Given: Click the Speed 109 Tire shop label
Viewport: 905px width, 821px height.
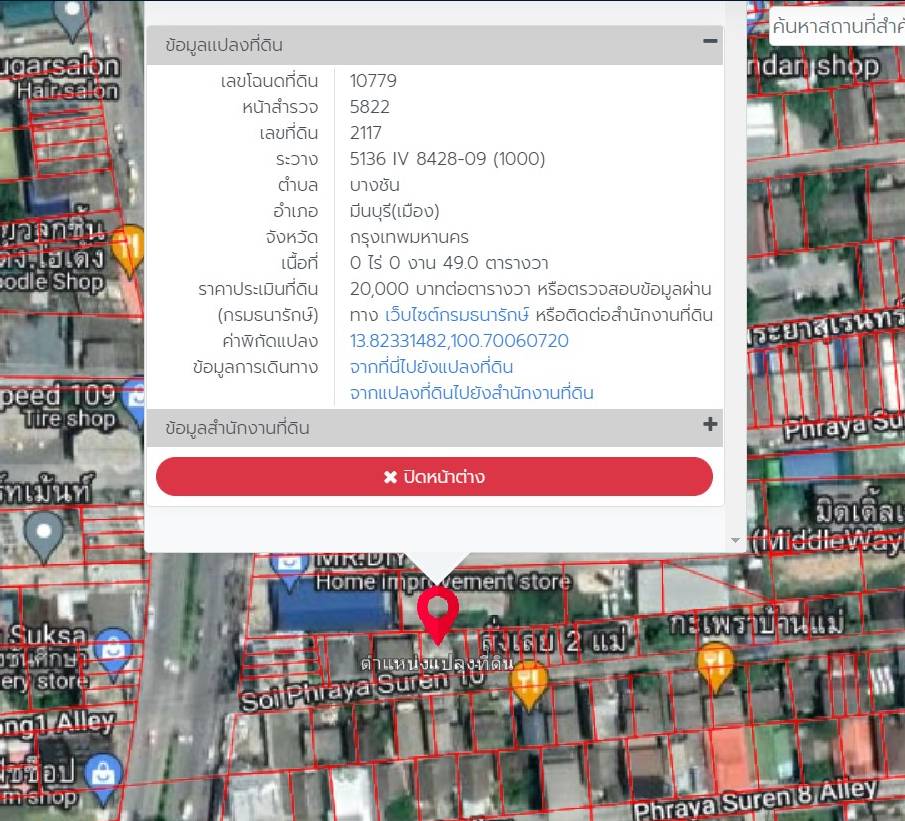Looking at the screenshot, I should [58, 407].
